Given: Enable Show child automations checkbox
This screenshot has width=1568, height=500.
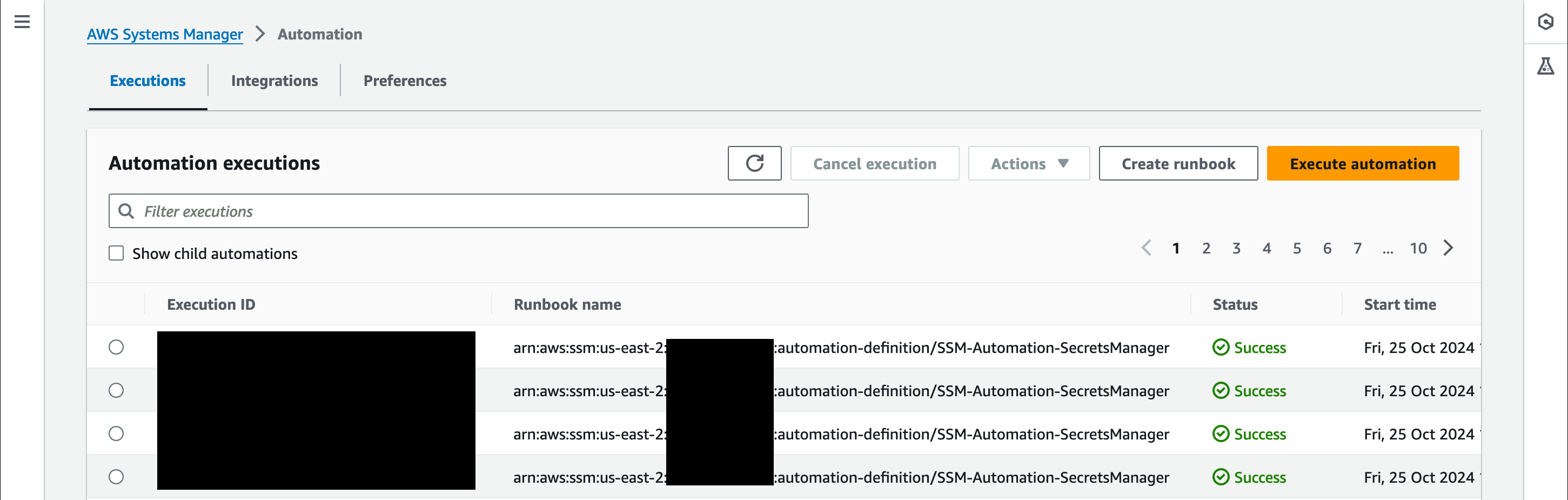Looking at the screenshot, I should pos(116,253).
